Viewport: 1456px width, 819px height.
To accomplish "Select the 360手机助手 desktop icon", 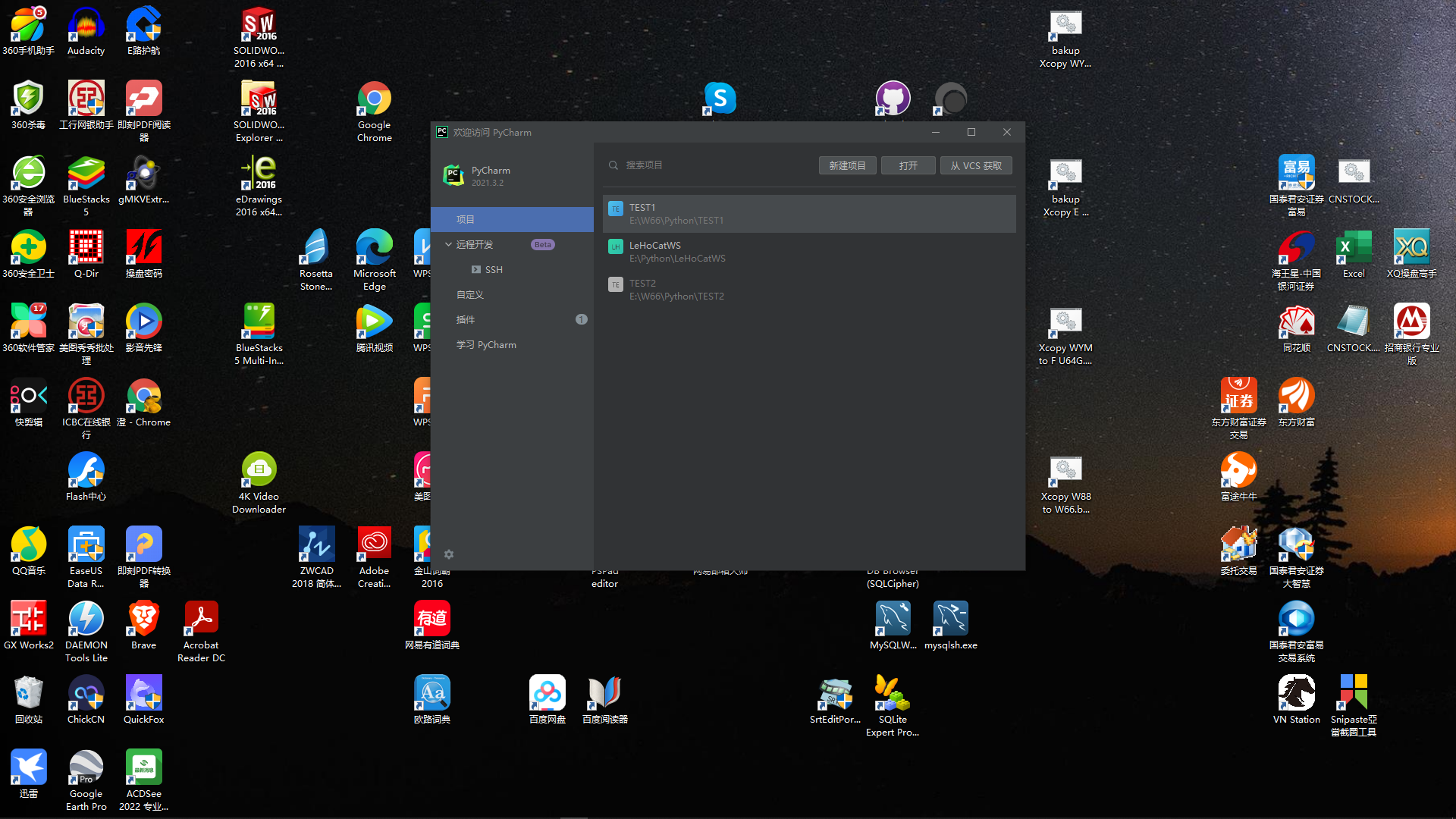I will click(29, 31).
